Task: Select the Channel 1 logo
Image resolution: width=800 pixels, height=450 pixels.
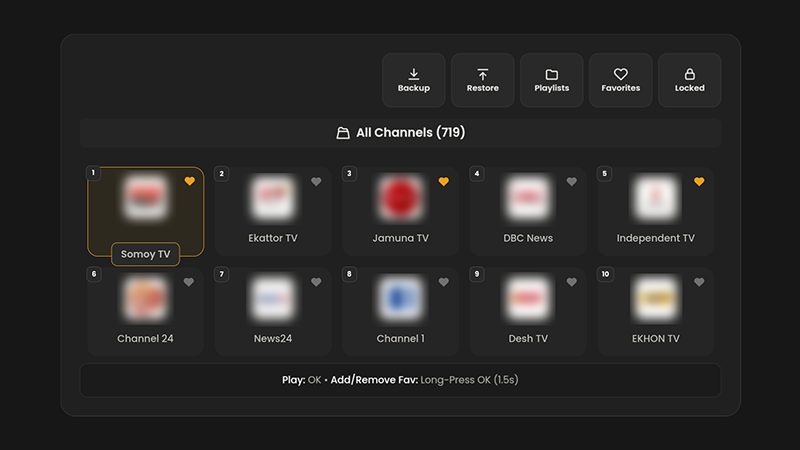Action: tap(401, 298)
